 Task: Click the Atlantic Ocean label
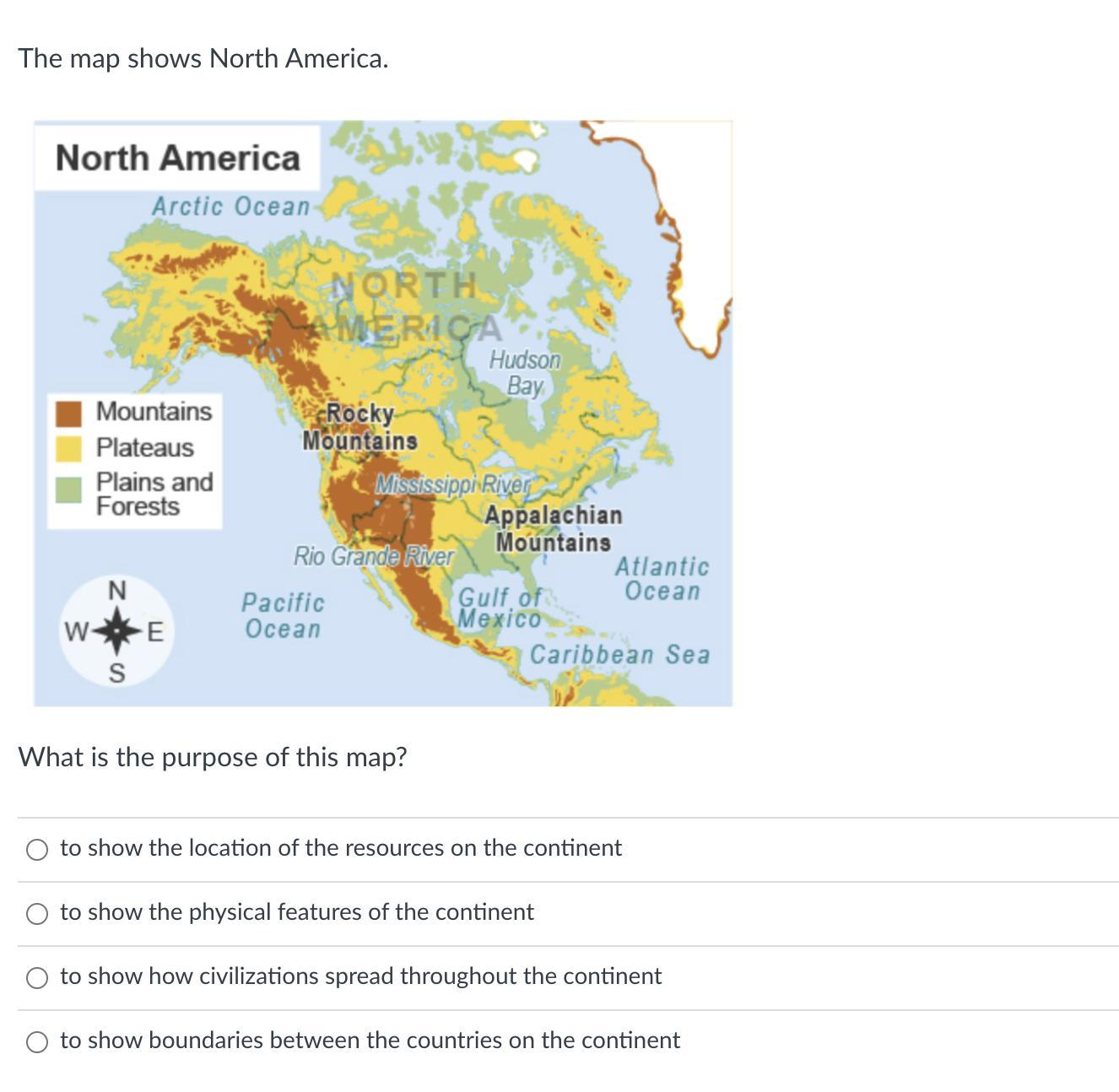662,579
